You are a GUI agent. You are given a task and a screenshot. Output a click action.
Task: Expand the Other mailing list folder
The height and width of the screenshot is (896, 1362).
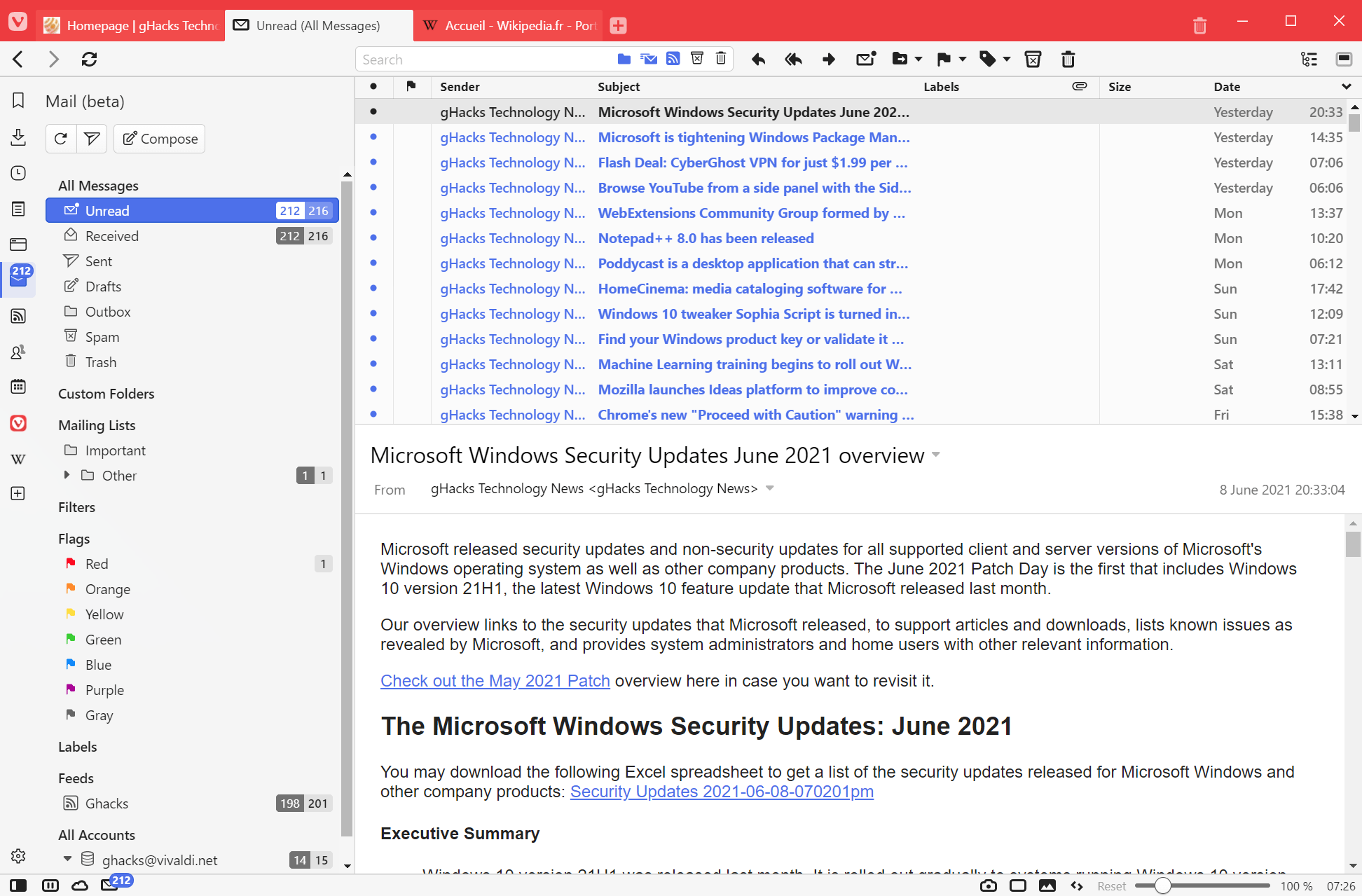pyautogui.click(x=67, y=475)
